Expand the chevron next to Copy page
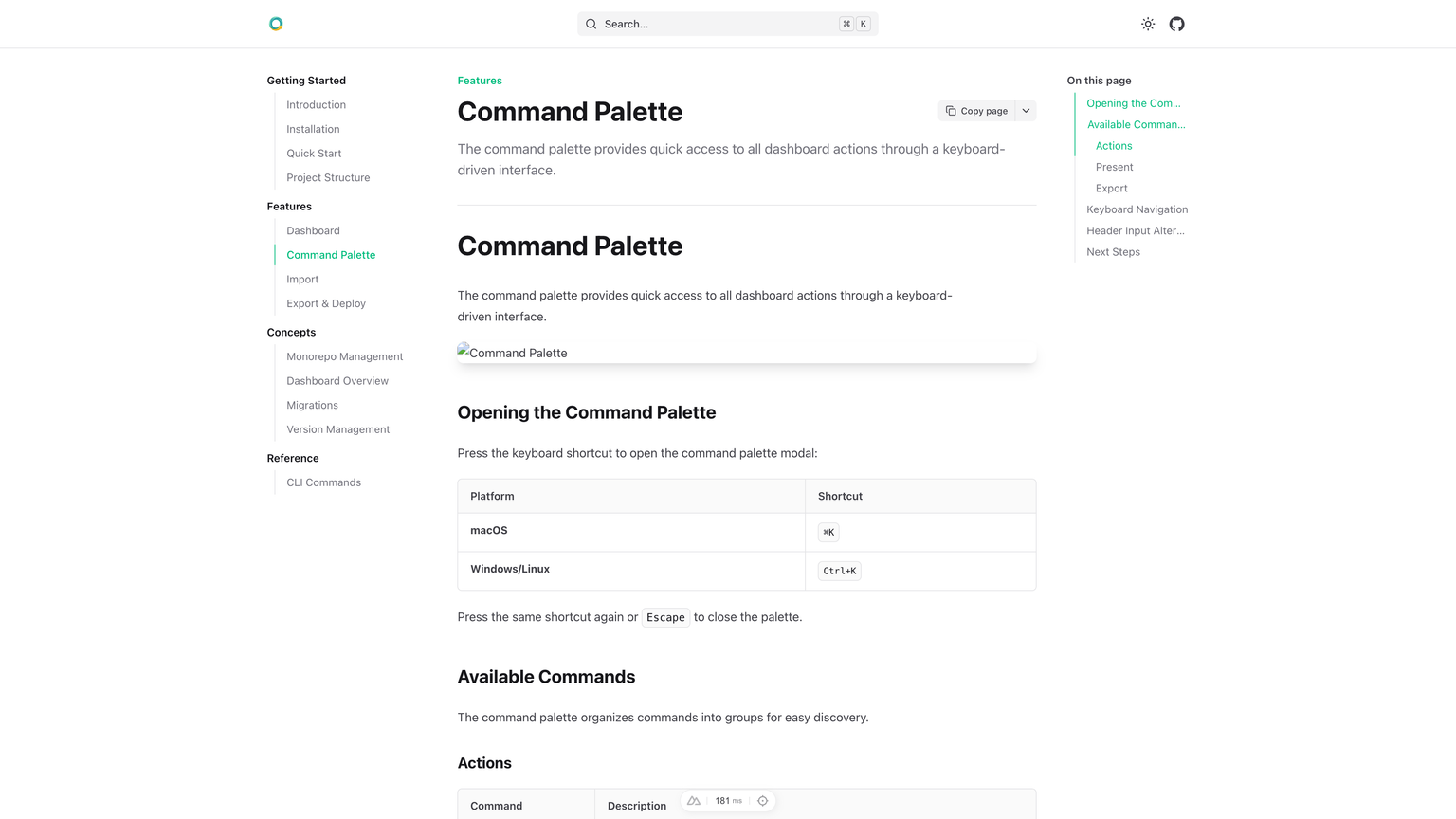The height and width of the screenshot is (819, 1456). [1025, 110]
